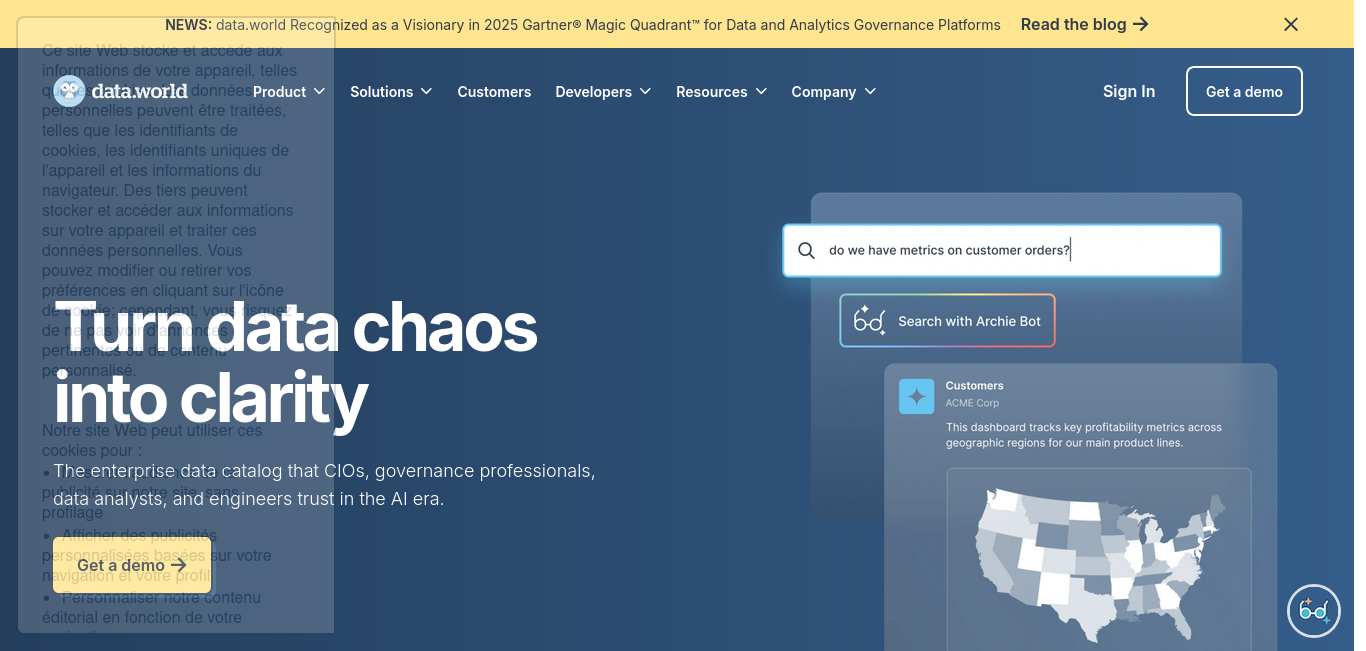Click the enterprise data catalog tagline
The height and width of the screenshot is (651, 1366).
[x=324, y=484]
